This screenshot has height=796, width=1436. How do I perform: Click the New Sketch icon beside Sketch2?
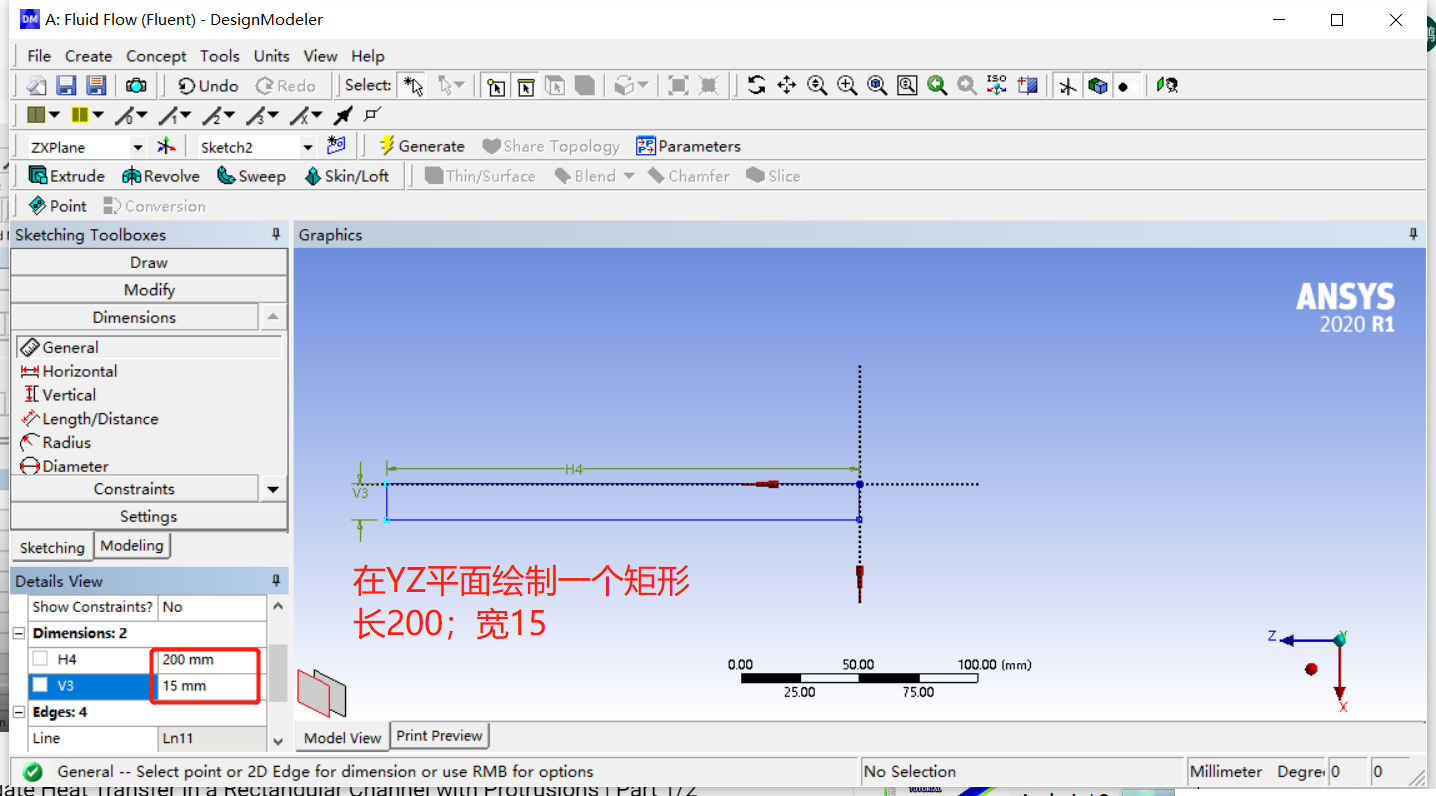click(336, 146)
